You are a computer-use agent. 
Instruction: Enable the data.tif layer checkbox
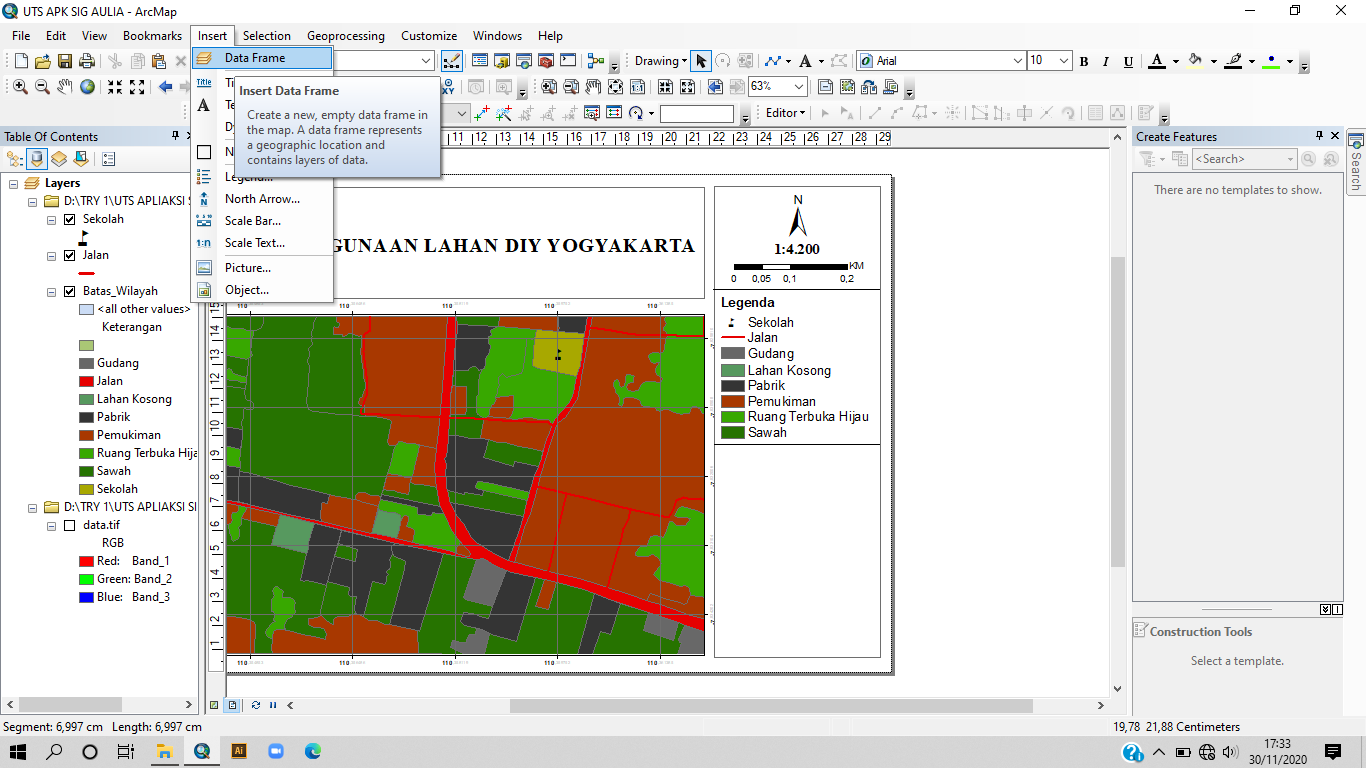(69, 525)
